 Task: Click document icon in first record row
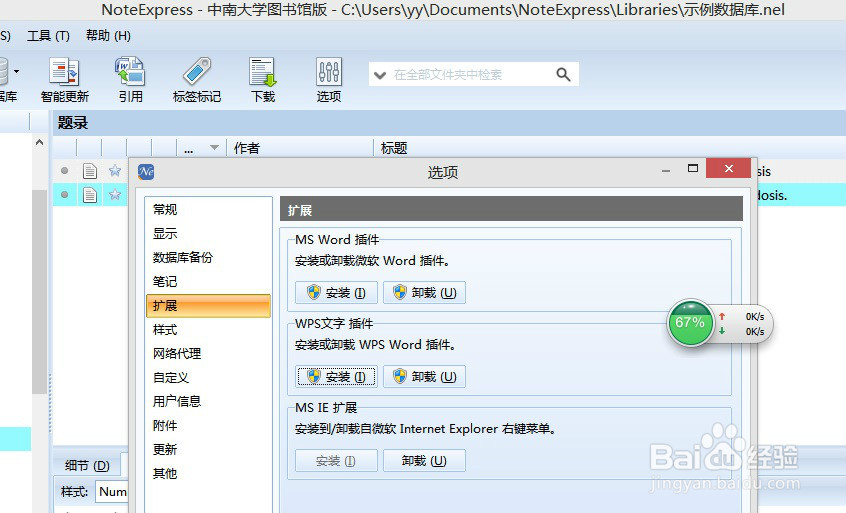point(90,171)
